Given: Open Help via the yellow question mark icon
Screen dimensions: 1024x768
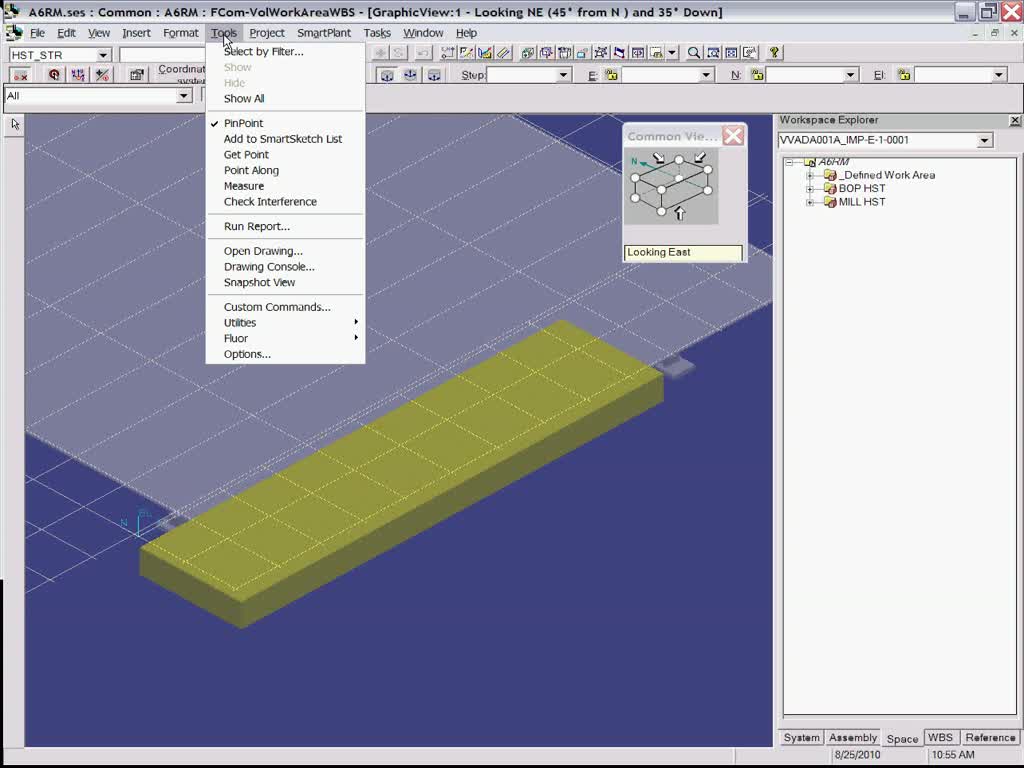Looking at the screenshot, I should (774, 53).
